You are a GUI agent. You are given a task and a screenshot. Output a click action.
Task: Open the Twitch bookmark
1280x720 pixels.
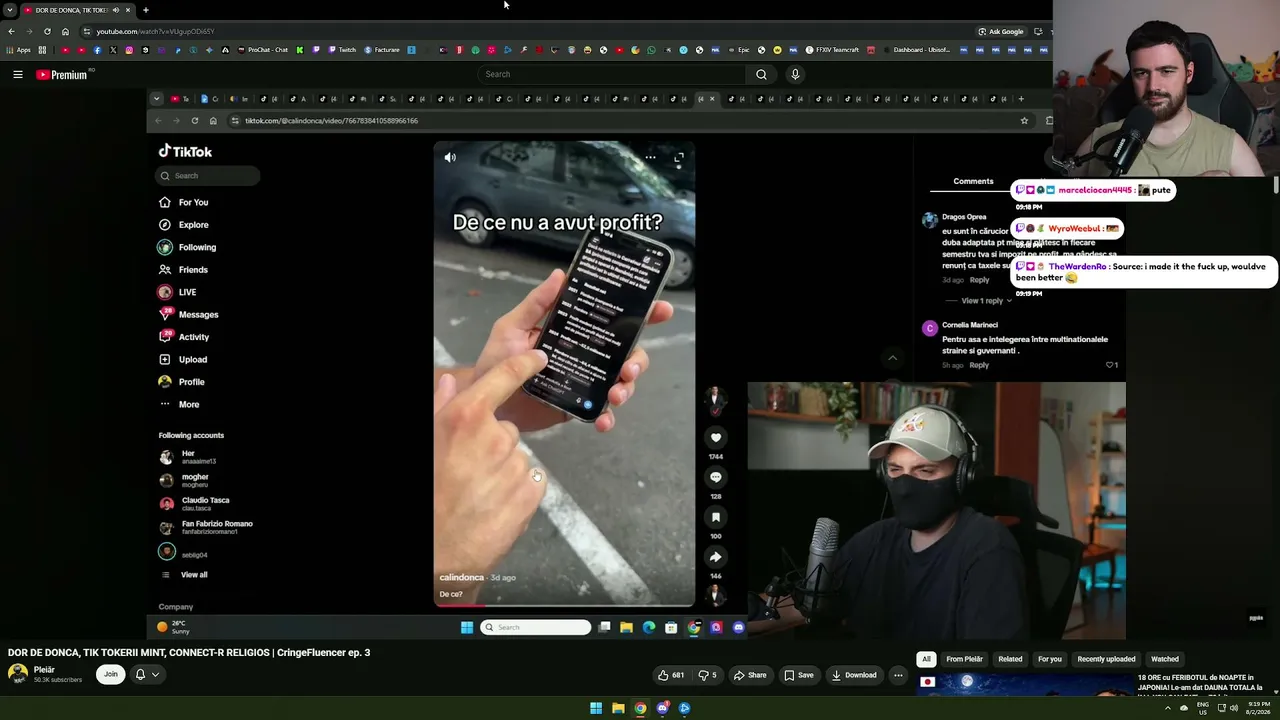[342, 50]
